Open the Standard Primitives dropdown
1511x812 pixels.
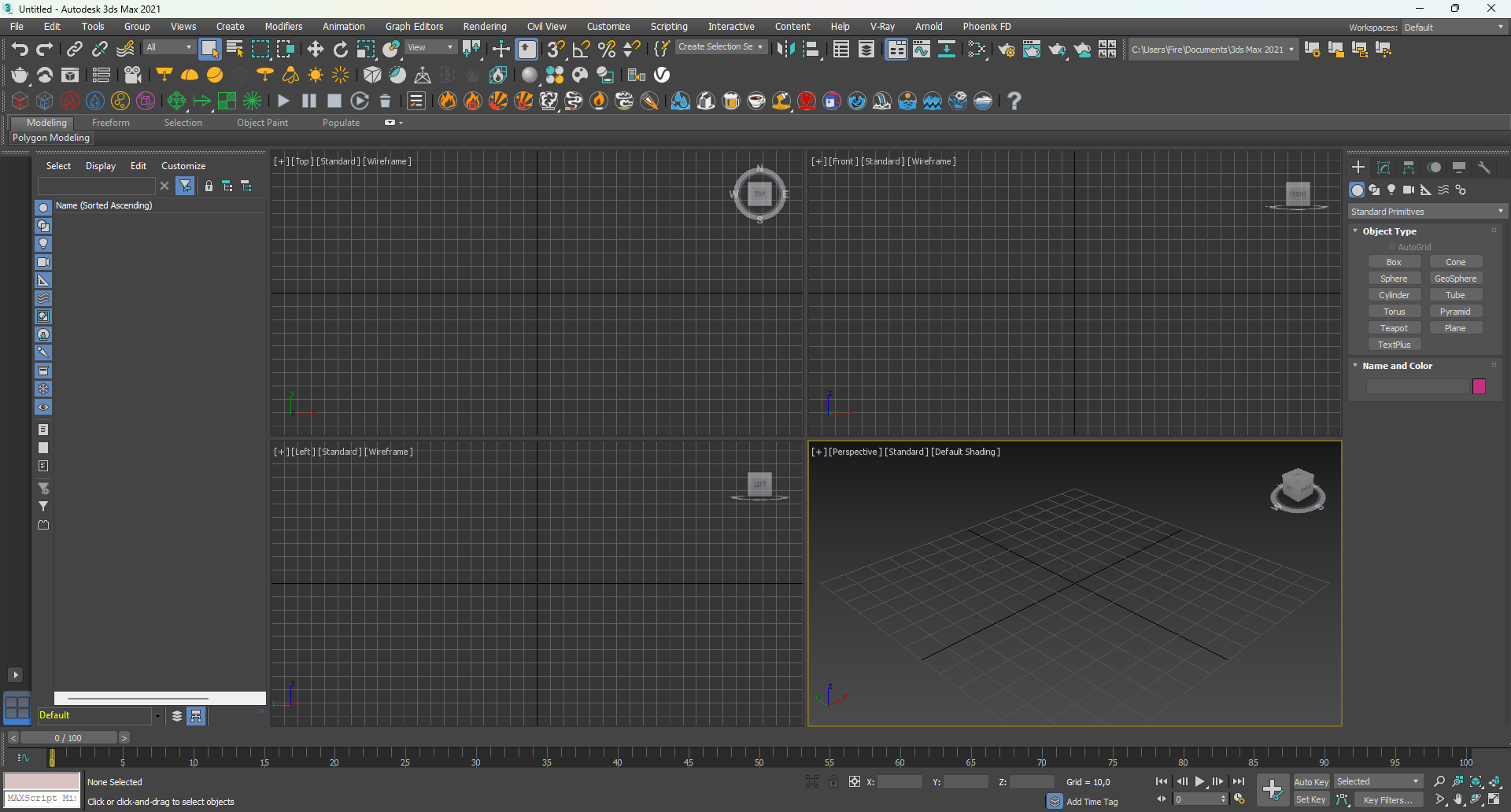[x=1427, y=212]
